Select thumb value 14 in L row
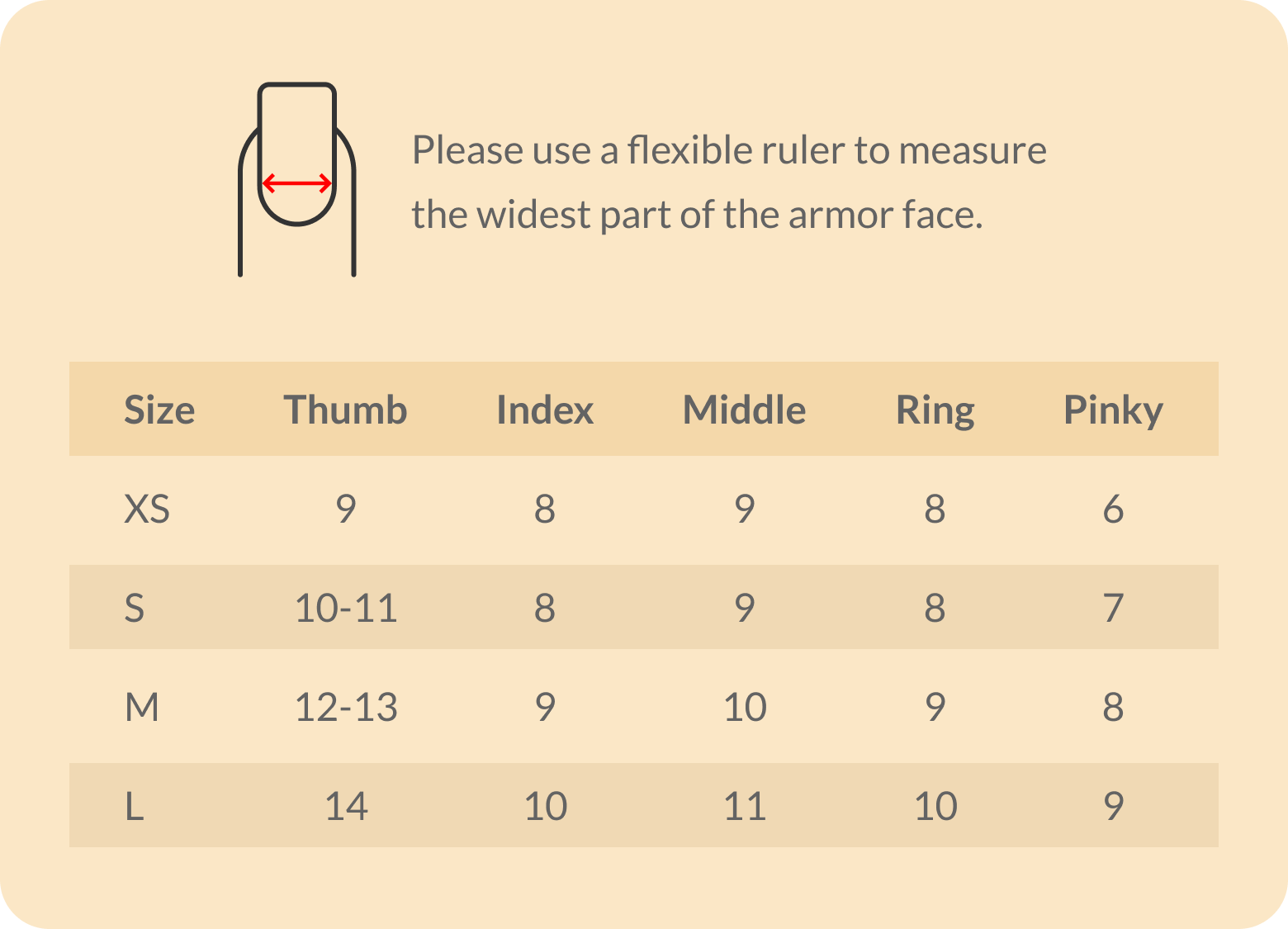The width and height of the screenshot is (1288, 929). click(346, 806)
